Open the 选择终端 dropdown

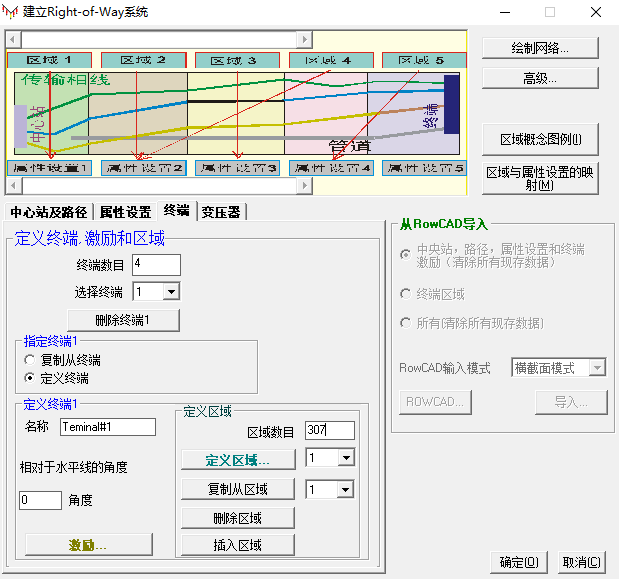click(170, 292)
